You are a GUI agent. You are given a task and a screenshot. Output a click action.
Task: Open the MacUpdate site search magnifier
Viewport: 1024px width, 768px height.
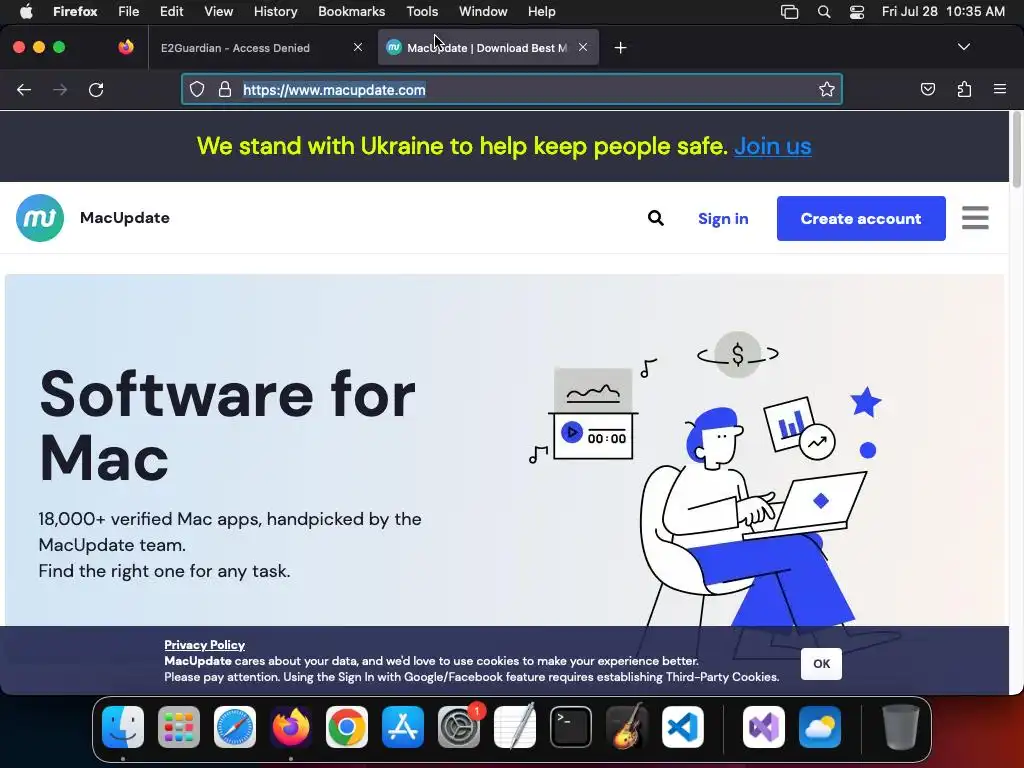[x=656, y=218]
